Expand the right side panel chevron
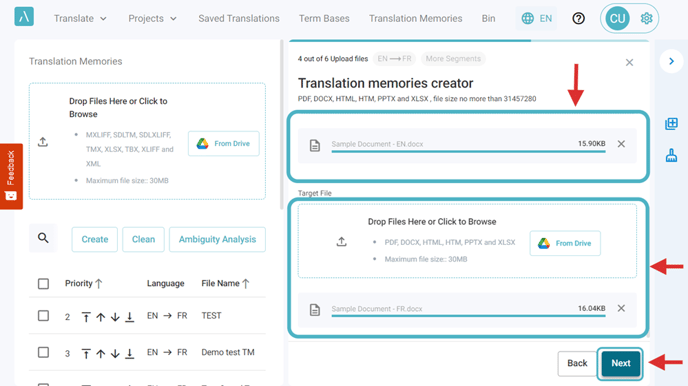The image size is (688, 386). pyautogui.click(x=671, y=61)
